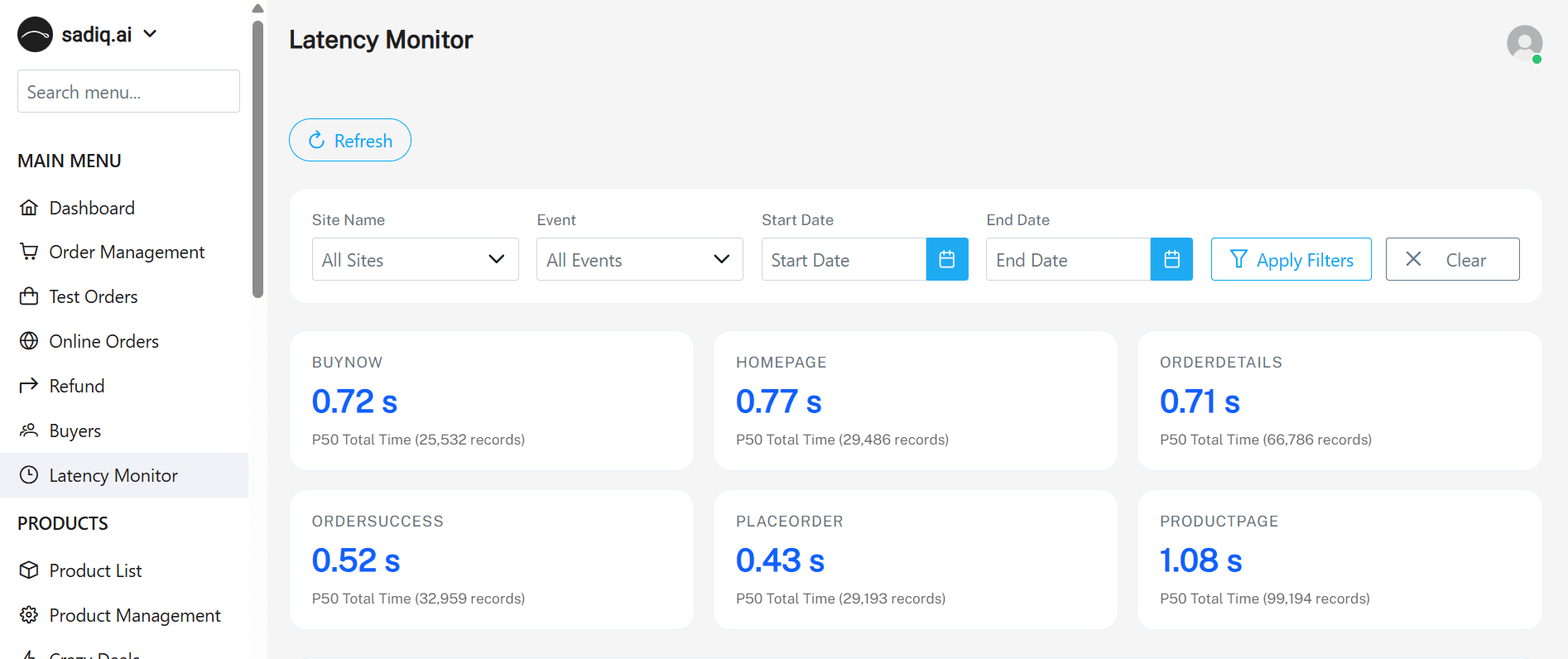Click "P50 Total Time (29,486 records)" text
Image resolution: width=1568 pixels, height=659 pixels.
842,440
